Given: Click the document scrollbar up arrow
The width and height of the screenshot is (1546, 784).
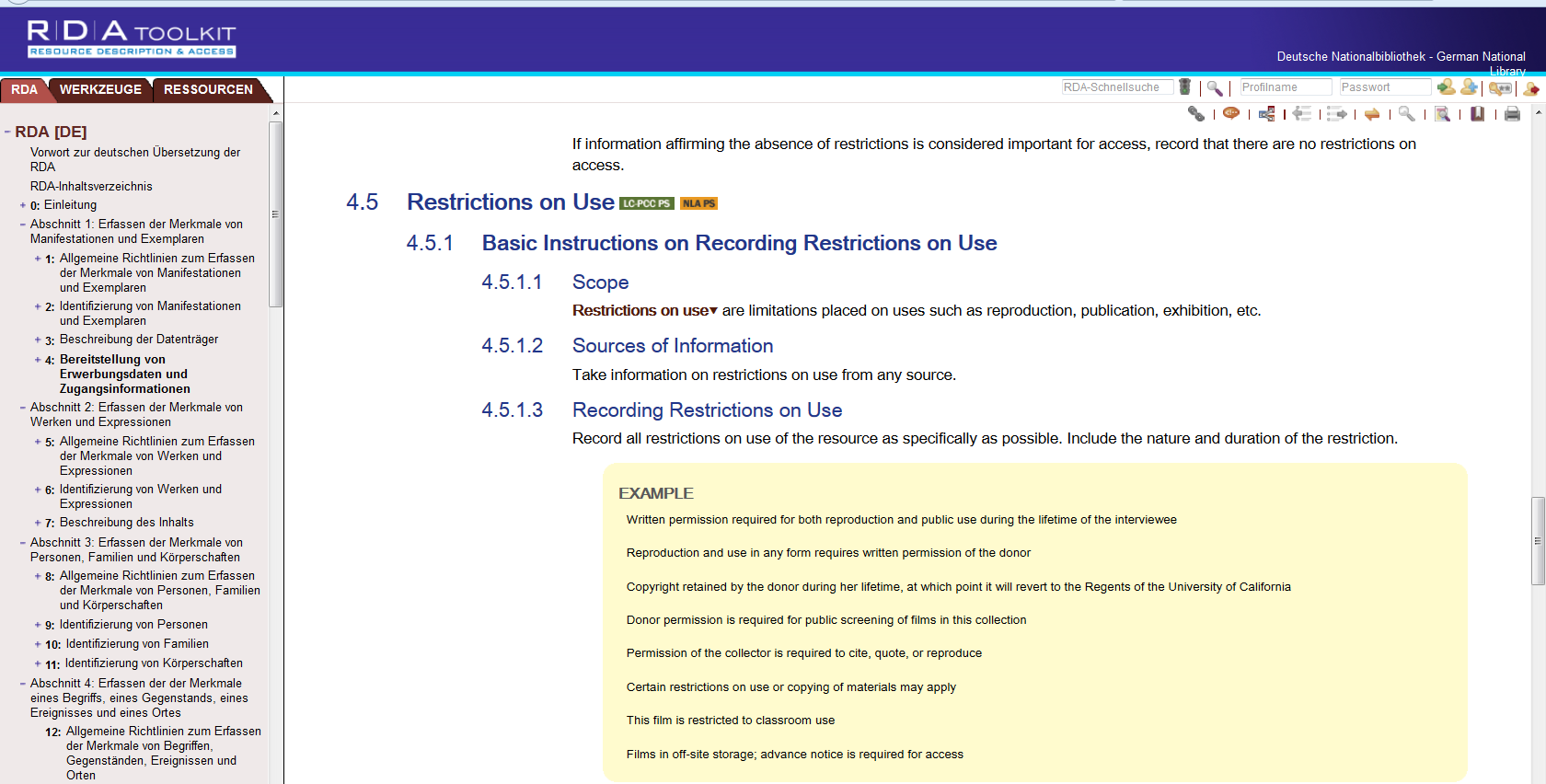Looking at the screenshot, I should (x=1538, y=112).
